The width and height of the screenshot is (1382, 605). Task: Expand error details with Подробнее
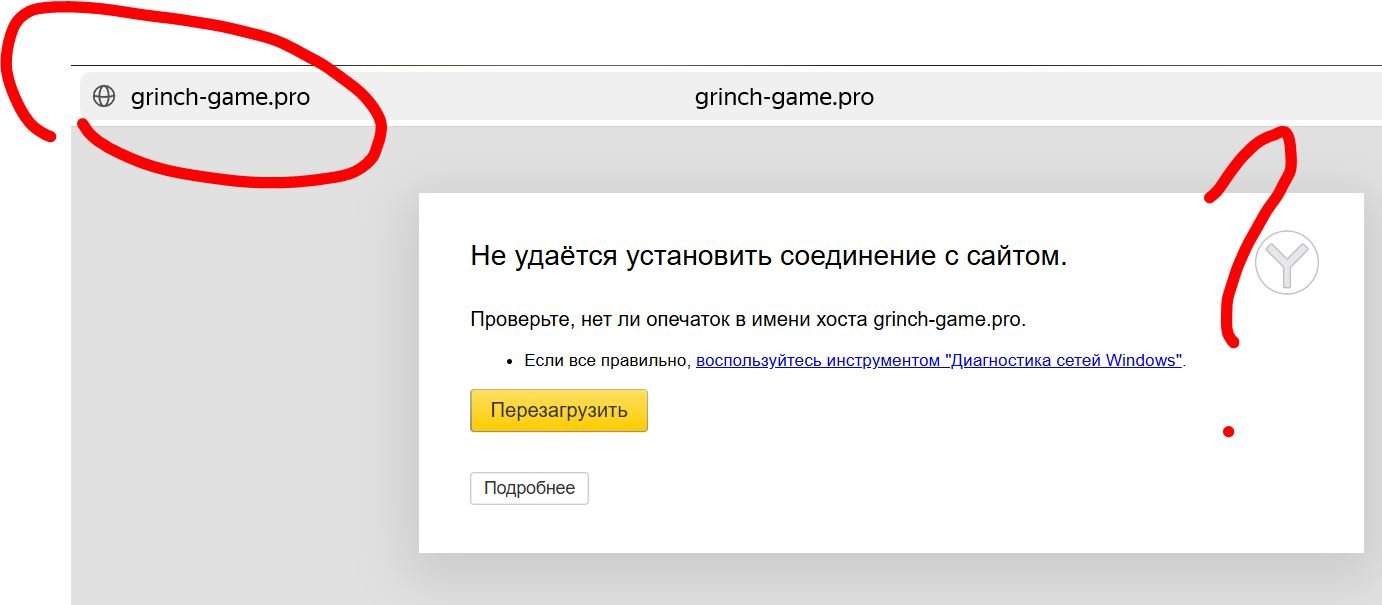[529, 488]
